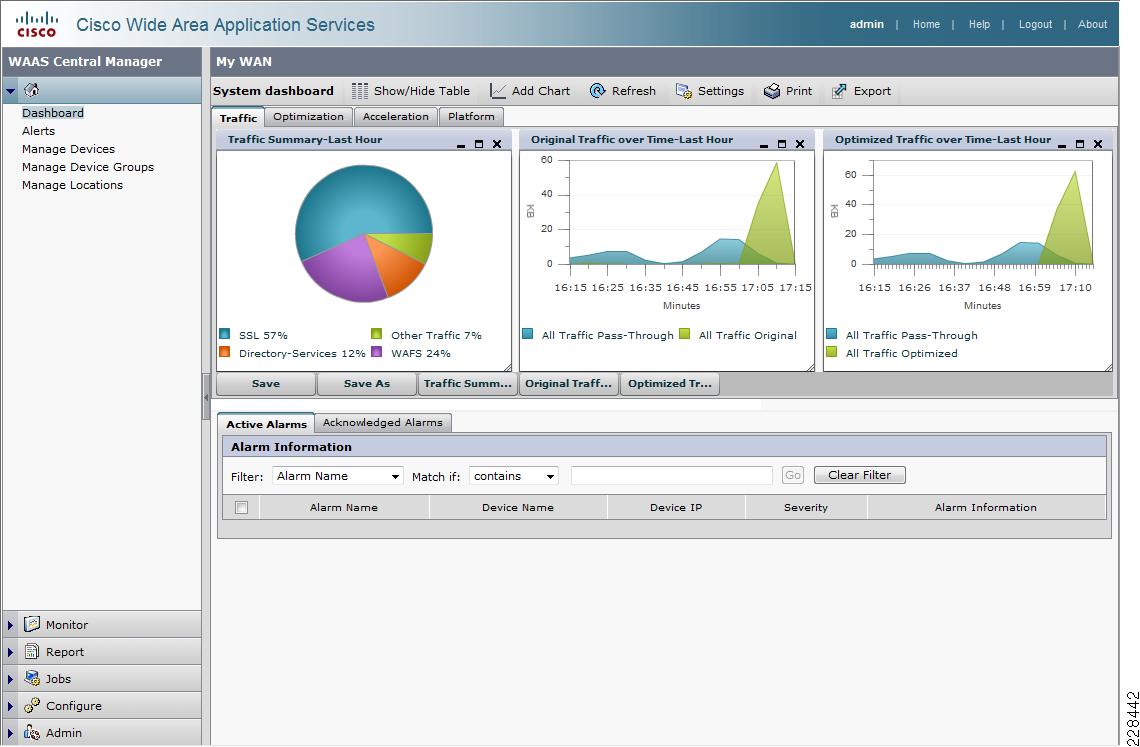
Task: Select the Active Alarms tab
Action: pyautogui.click(x=266, y=423)
